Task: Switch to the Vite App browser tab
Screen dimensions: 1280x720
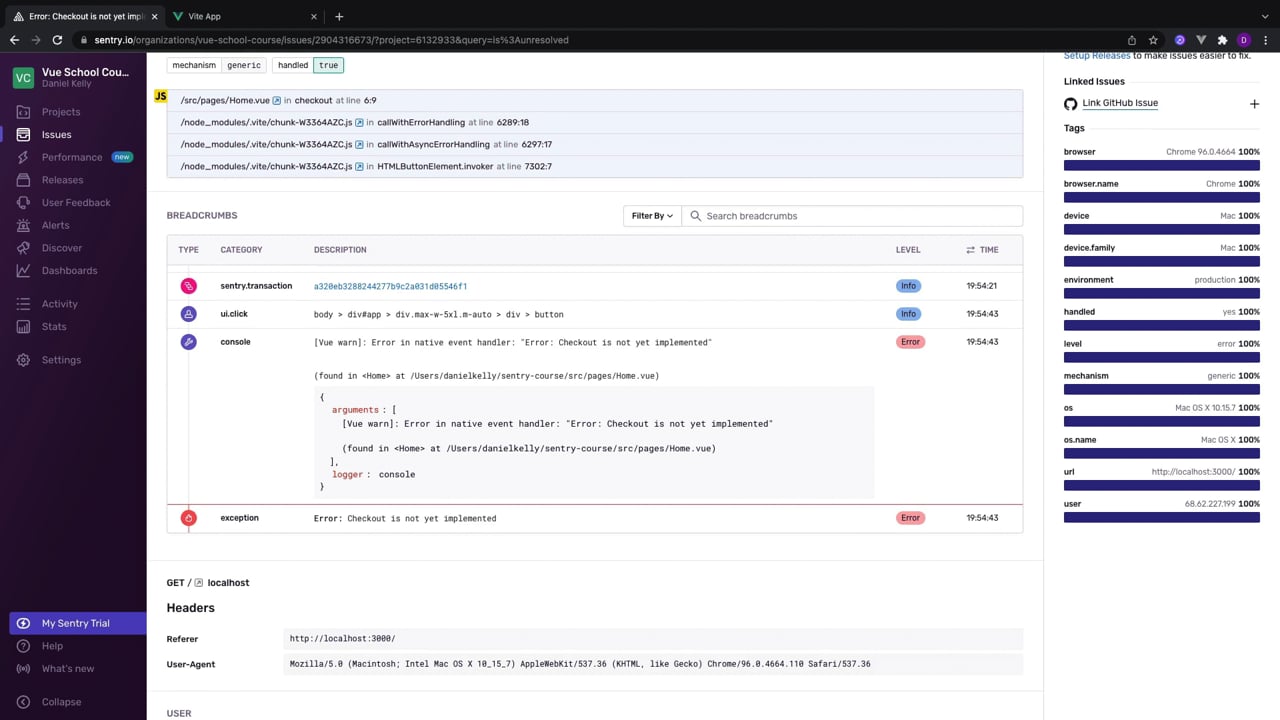Action: (x=243, y=16)
